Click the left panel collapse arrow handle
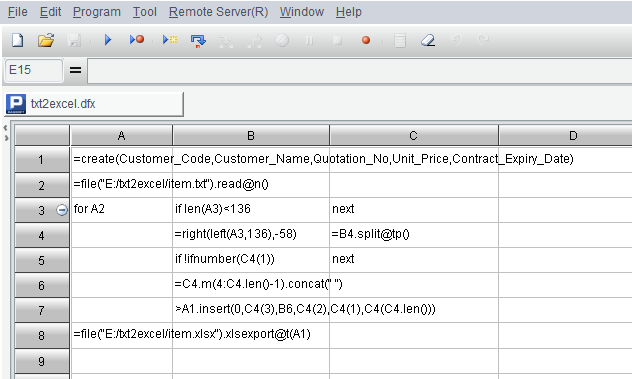Viewport: 632px width, 379px height. [5, 128]
